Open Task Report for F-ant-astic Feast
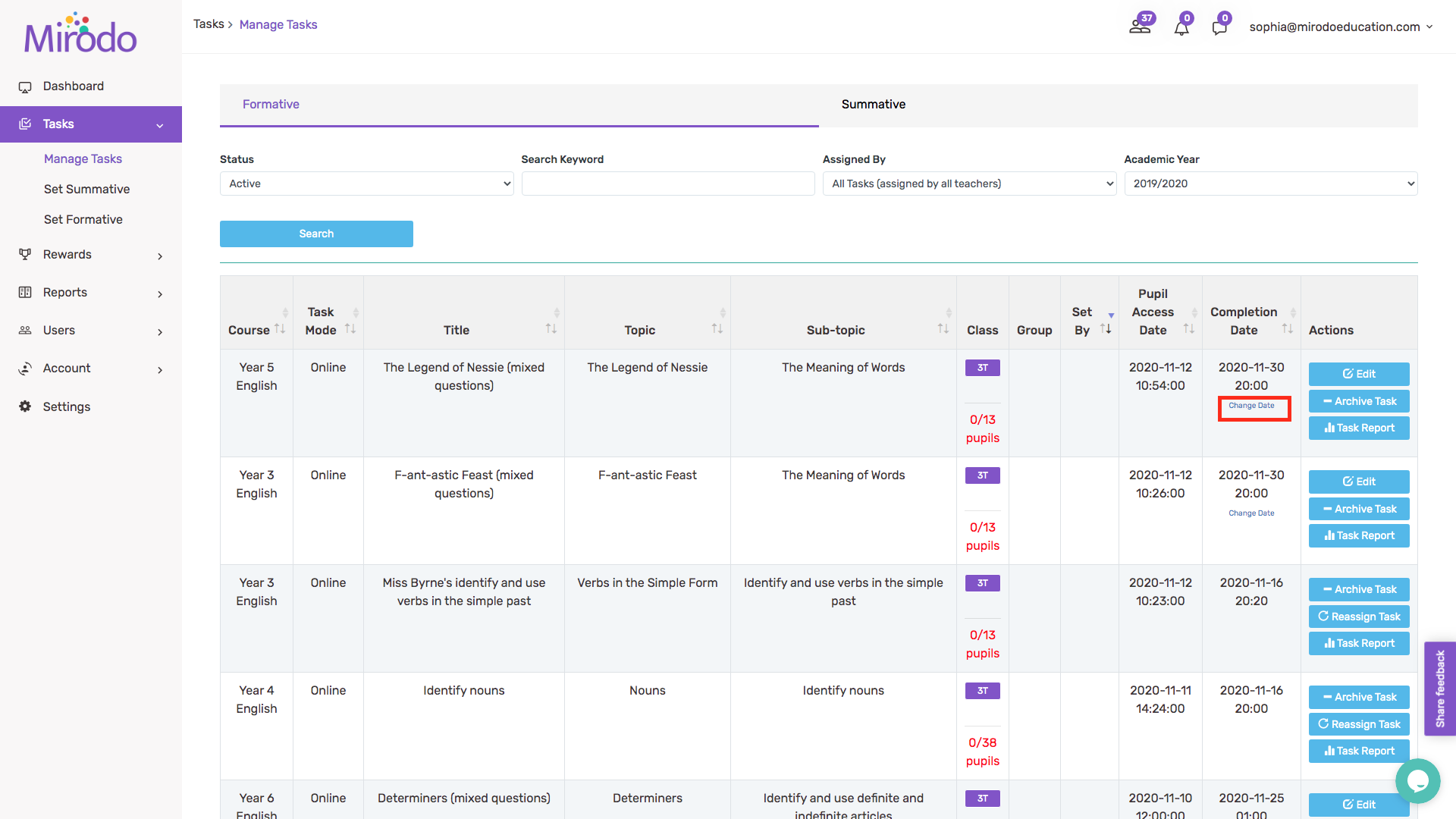Image resolution: width=1456 pixels, height=819 pixels. [1359, 535]
